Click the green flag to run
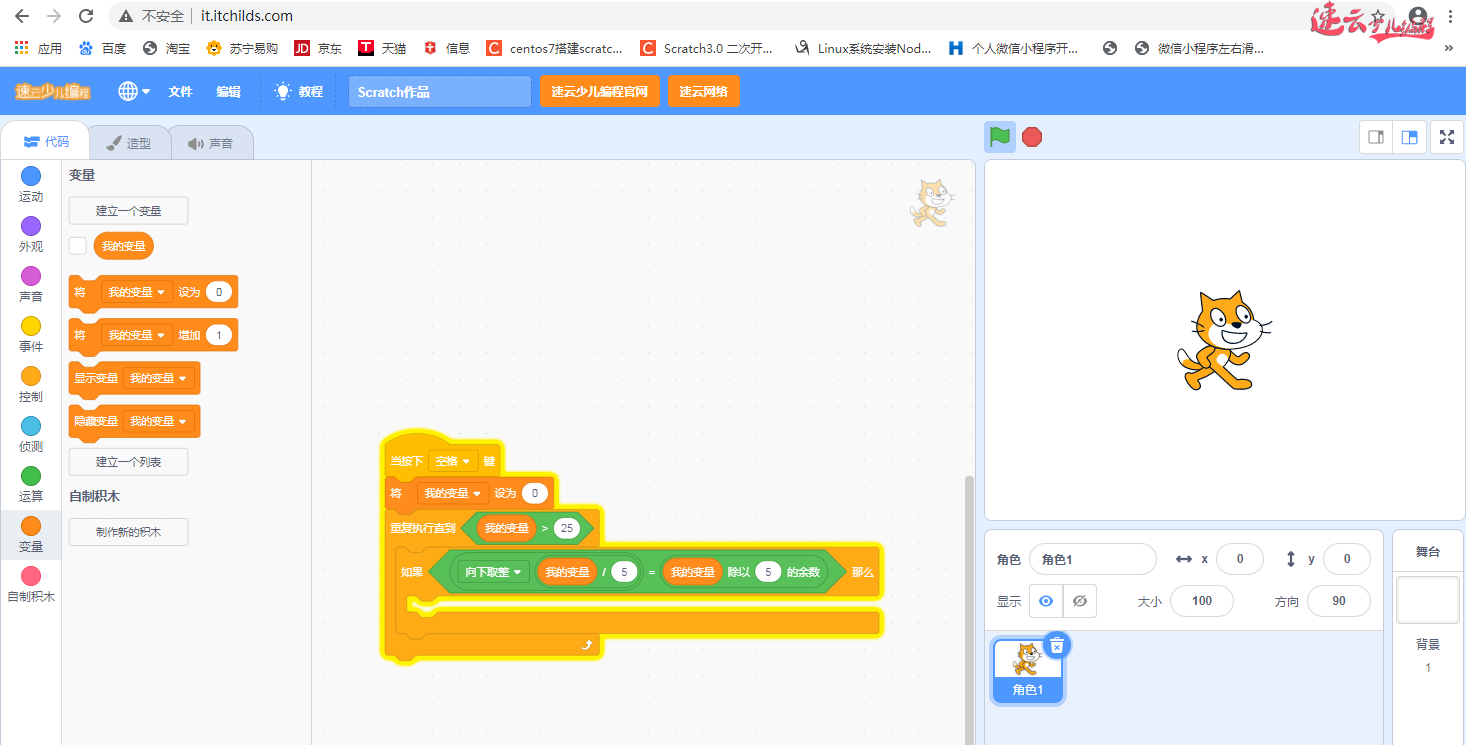This screenshot has width=1466, height=745. point(999,137)
